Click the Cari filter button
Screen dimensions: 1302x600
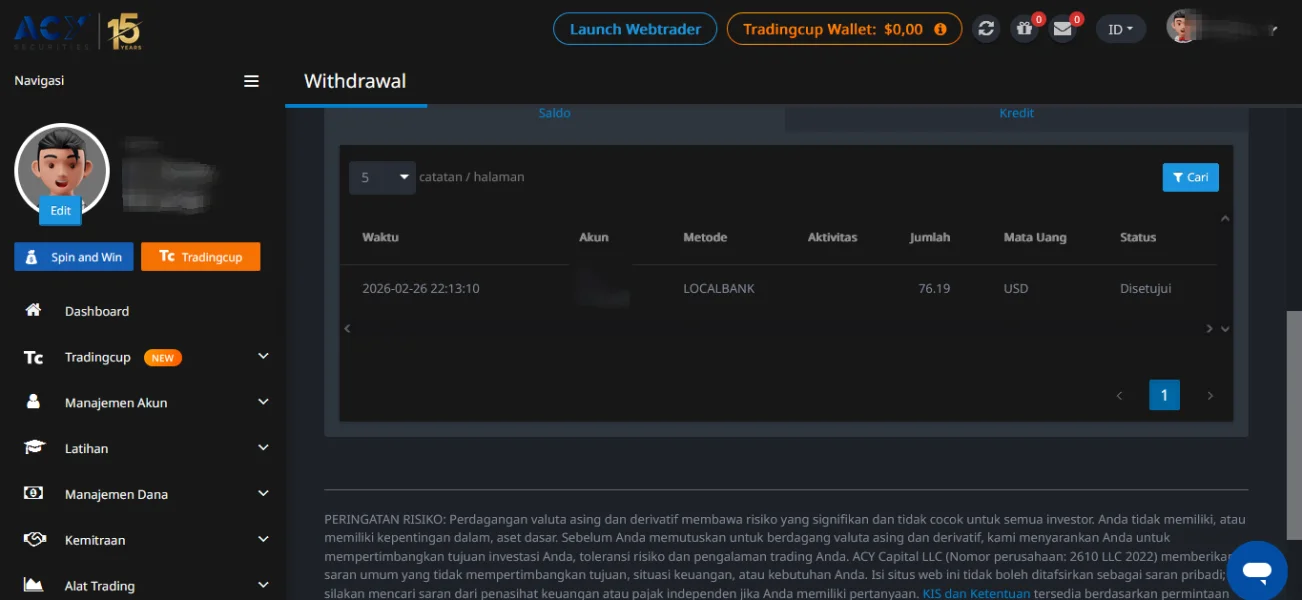1190,177
